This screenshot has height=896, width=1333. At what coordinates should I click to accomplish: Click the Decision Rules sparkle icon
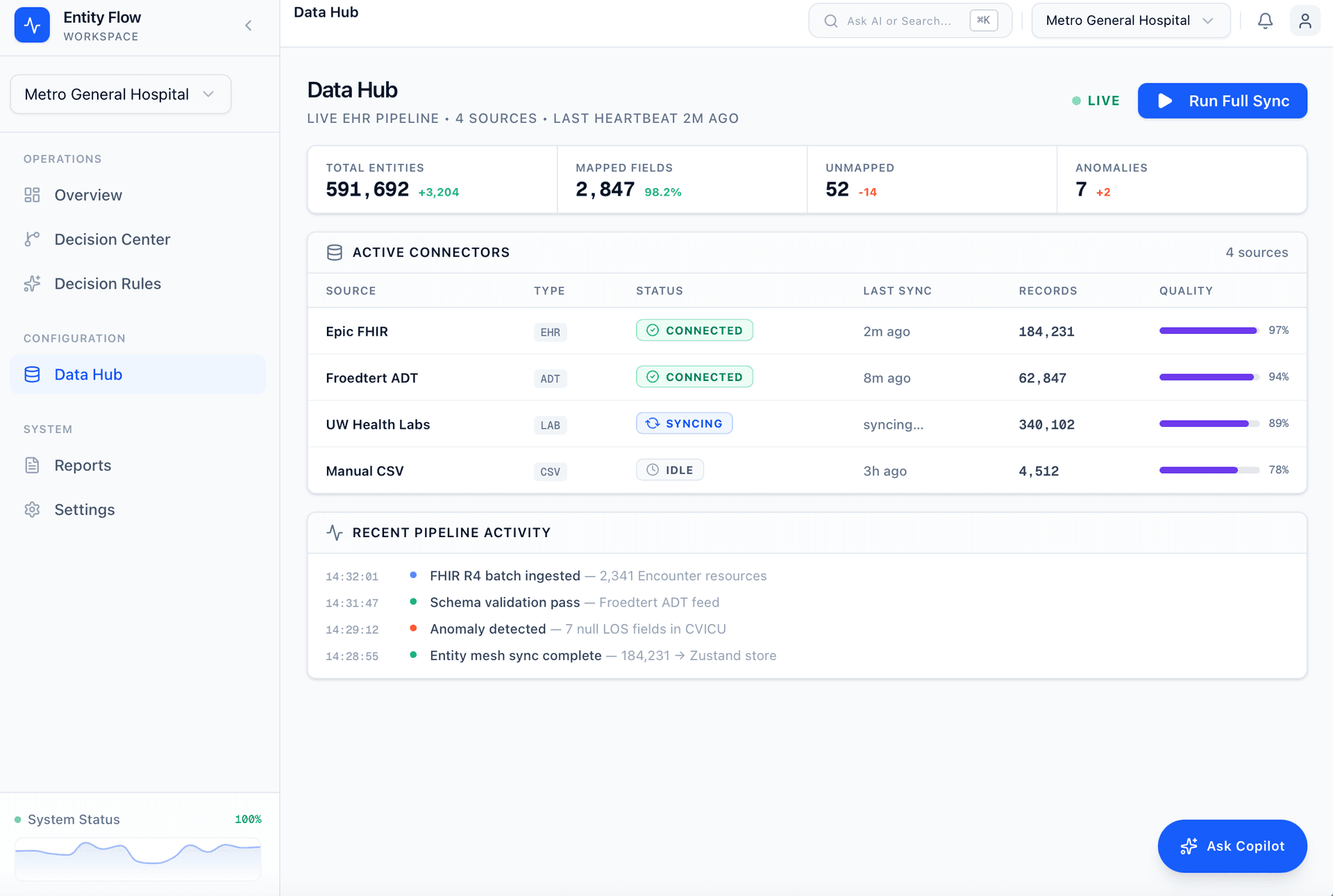coord(33,283)
